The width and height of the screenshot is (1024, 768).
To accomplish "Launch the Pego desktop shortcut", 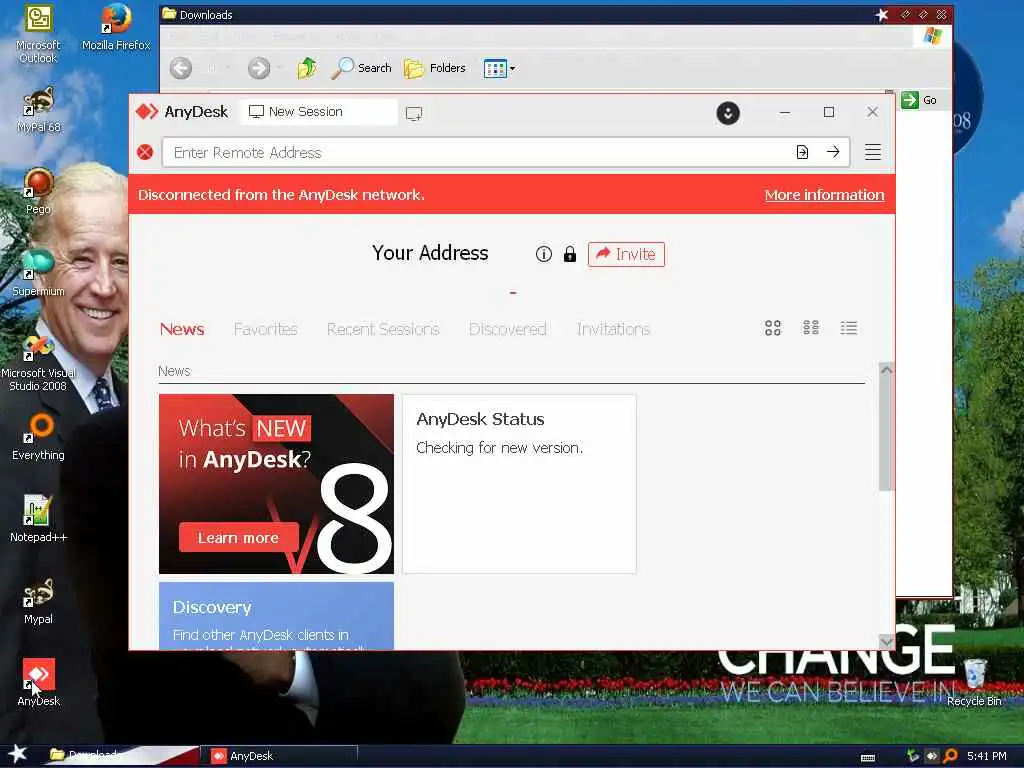I will click(x=39, y=191).
